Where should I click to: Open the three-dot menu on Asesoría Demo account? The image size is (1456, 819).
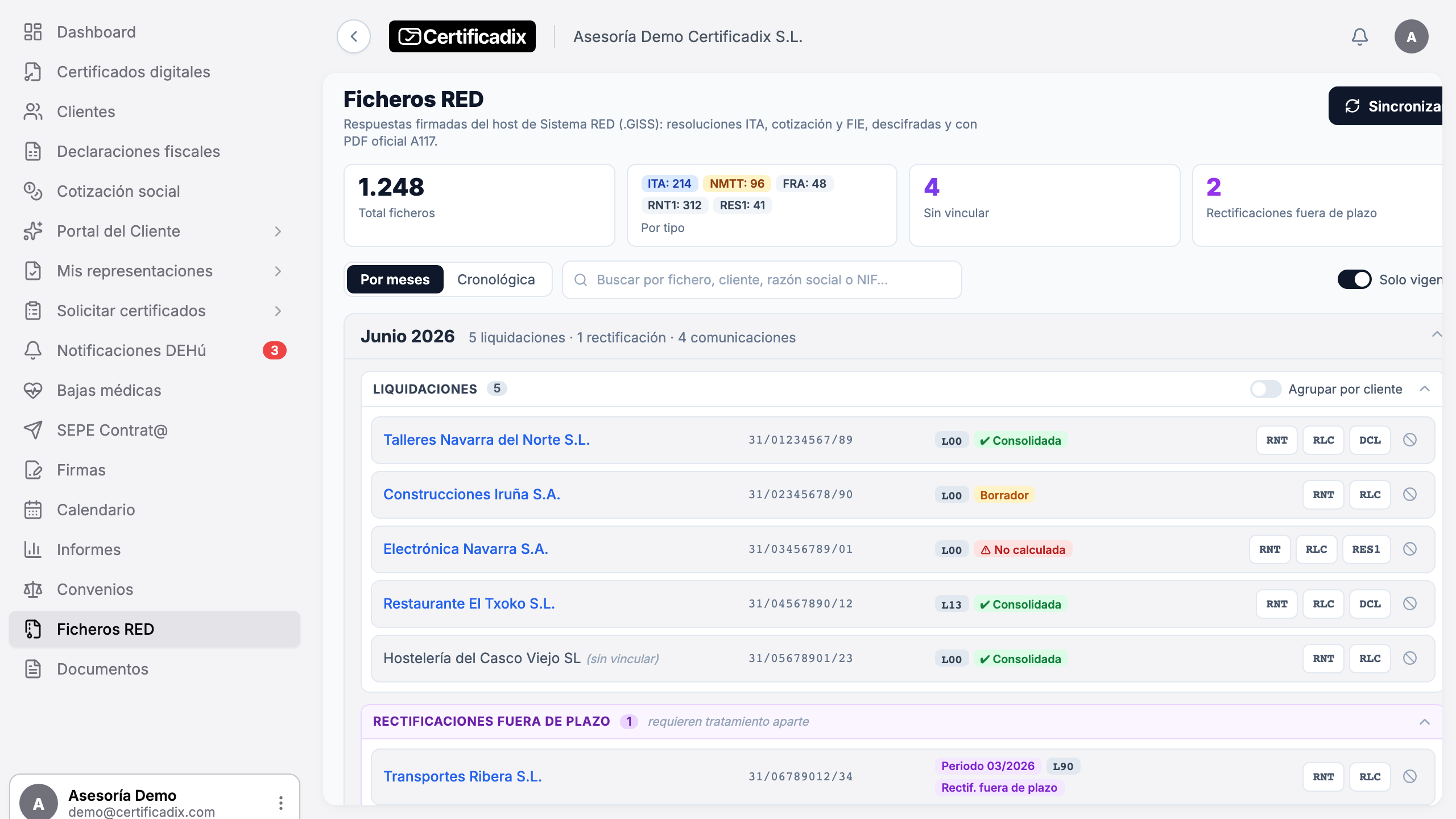coord(281,803)
